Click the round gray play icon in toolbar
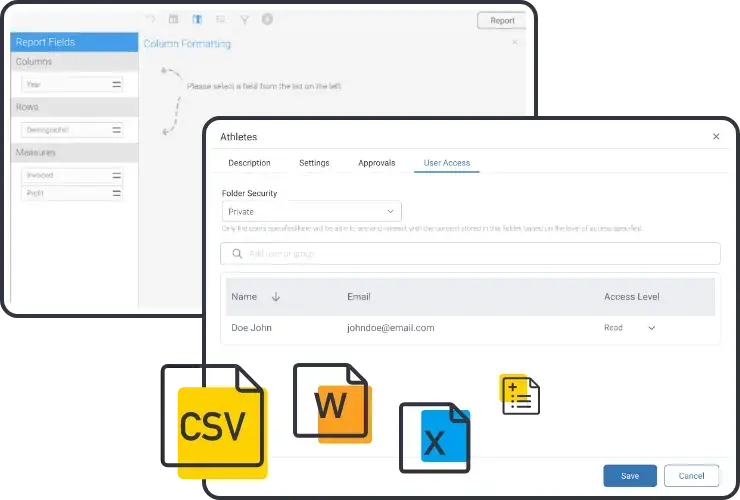740x500 pixels. pos(268,19)
